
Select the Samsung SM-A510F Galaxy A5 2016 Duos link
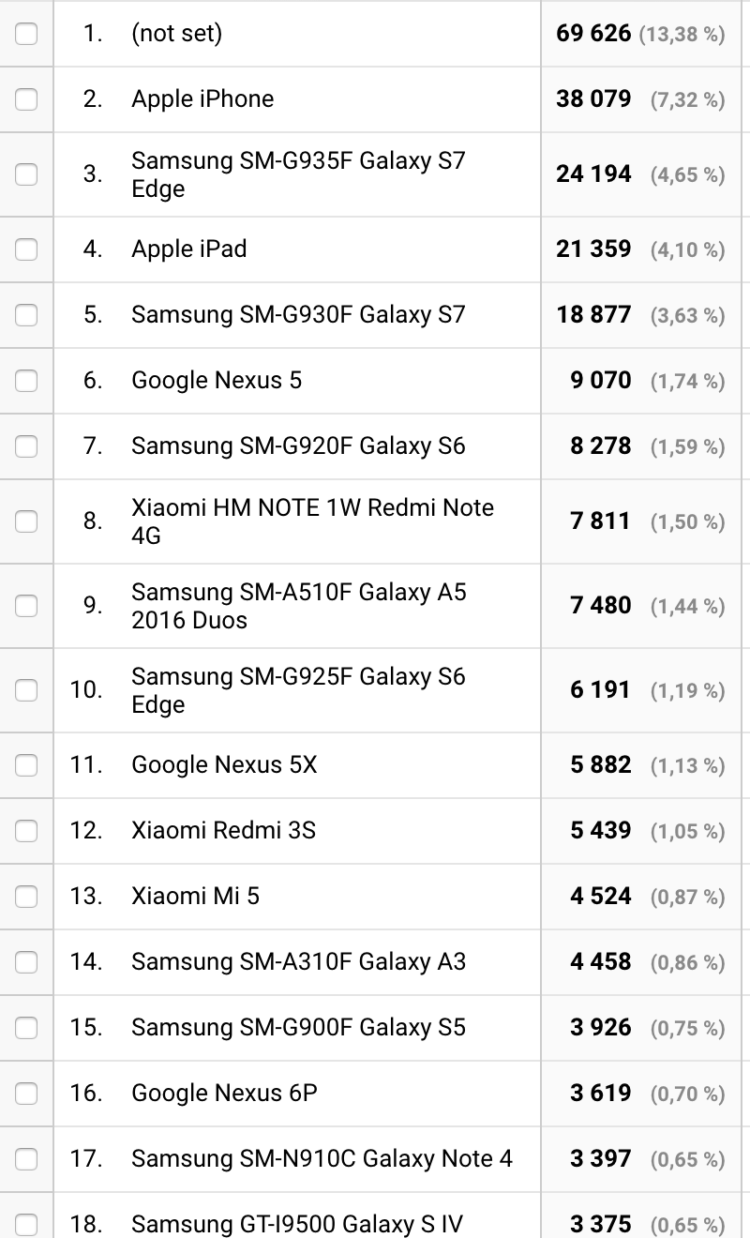(x=298, y=606)
